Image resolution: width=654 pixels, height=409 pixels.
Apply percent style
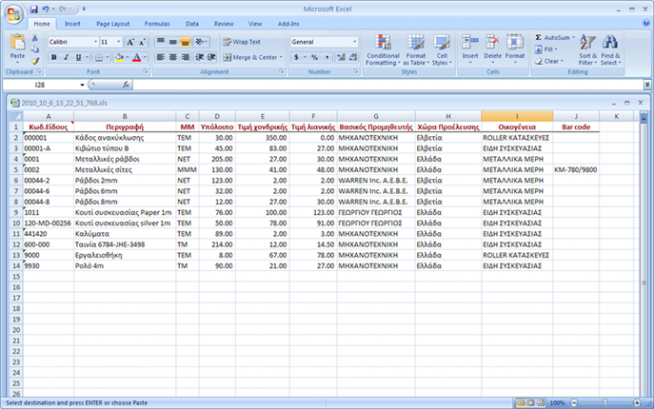pyautogui.click(x=314, y=57)
